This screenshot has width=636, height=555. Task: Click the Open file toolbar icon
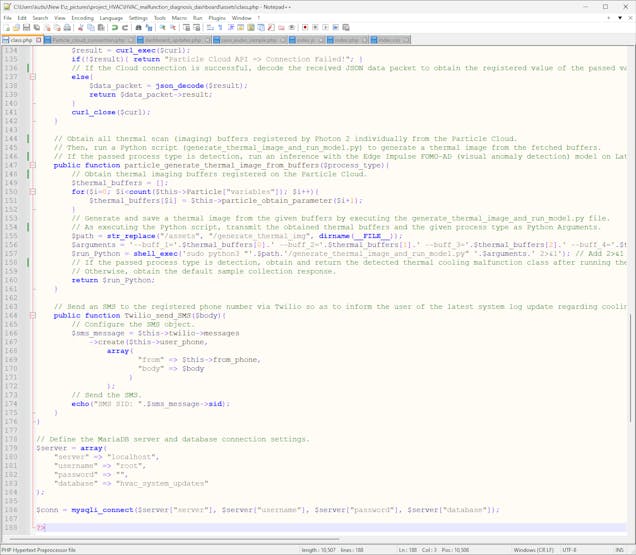[x=16, y=28]
